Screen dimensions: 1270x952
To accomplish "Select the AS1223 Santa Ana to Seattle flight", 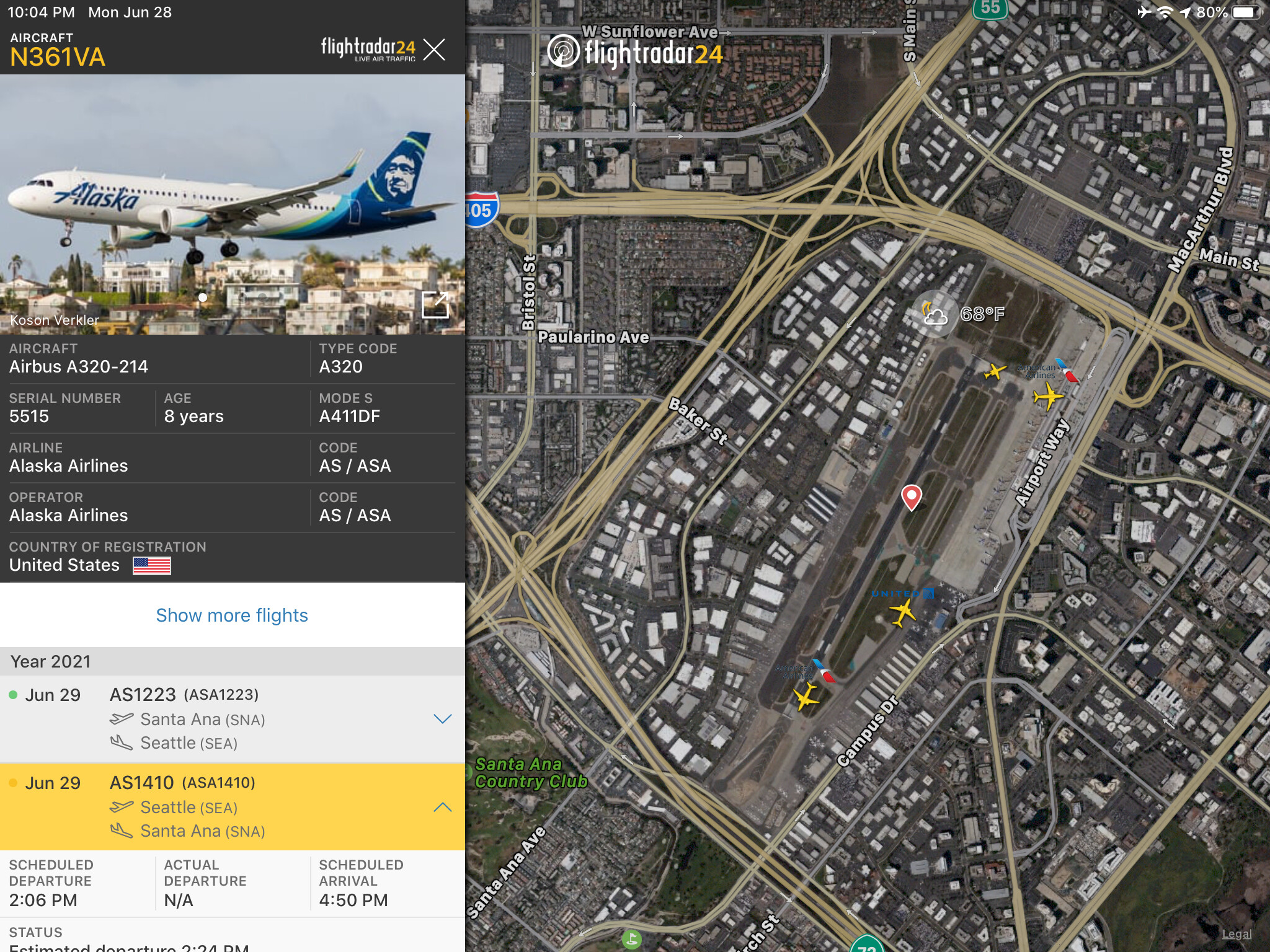I will click(233, 719).
